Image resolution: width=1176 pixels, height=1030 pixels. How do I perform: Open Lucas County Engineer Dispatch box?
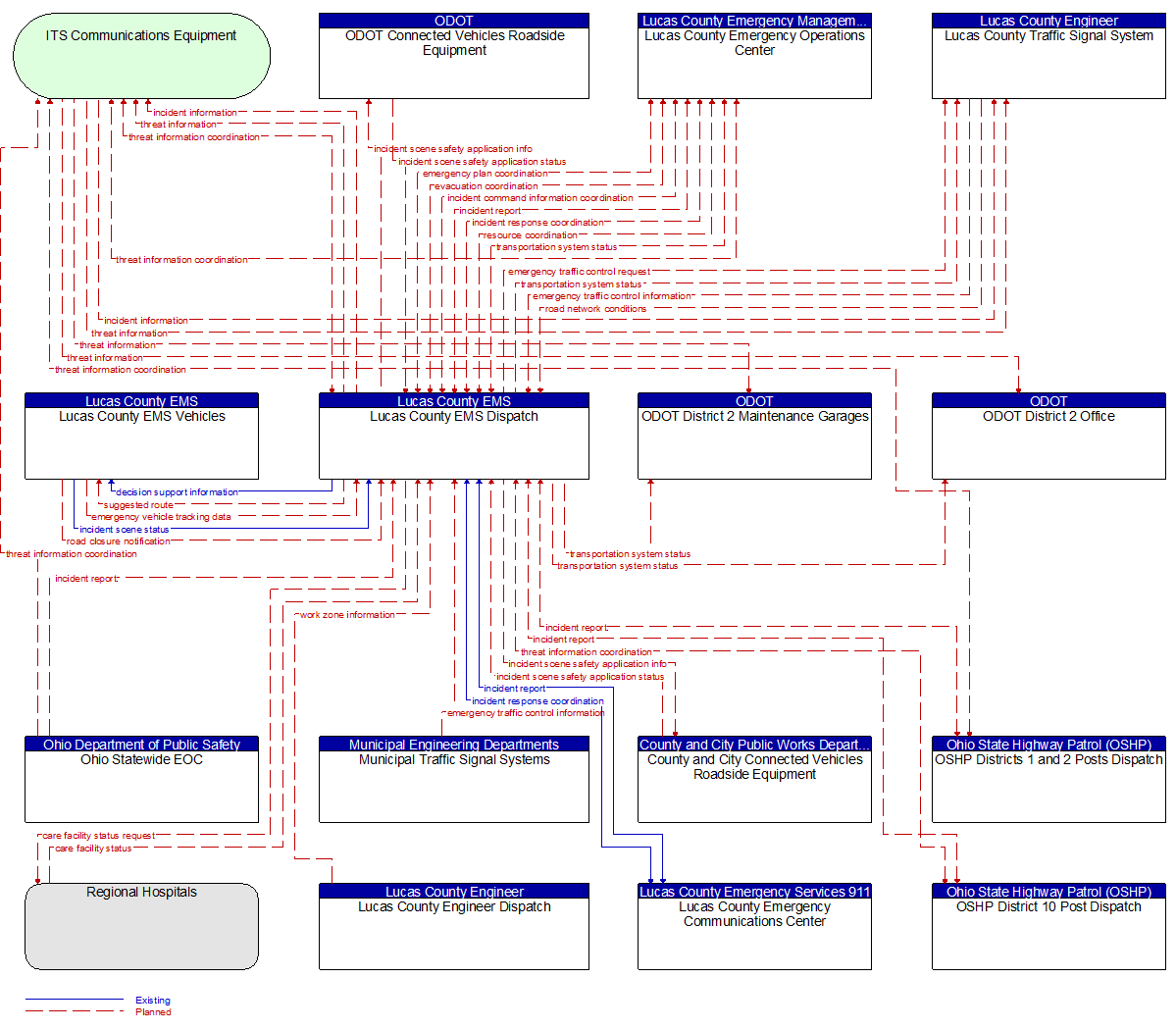454,926
